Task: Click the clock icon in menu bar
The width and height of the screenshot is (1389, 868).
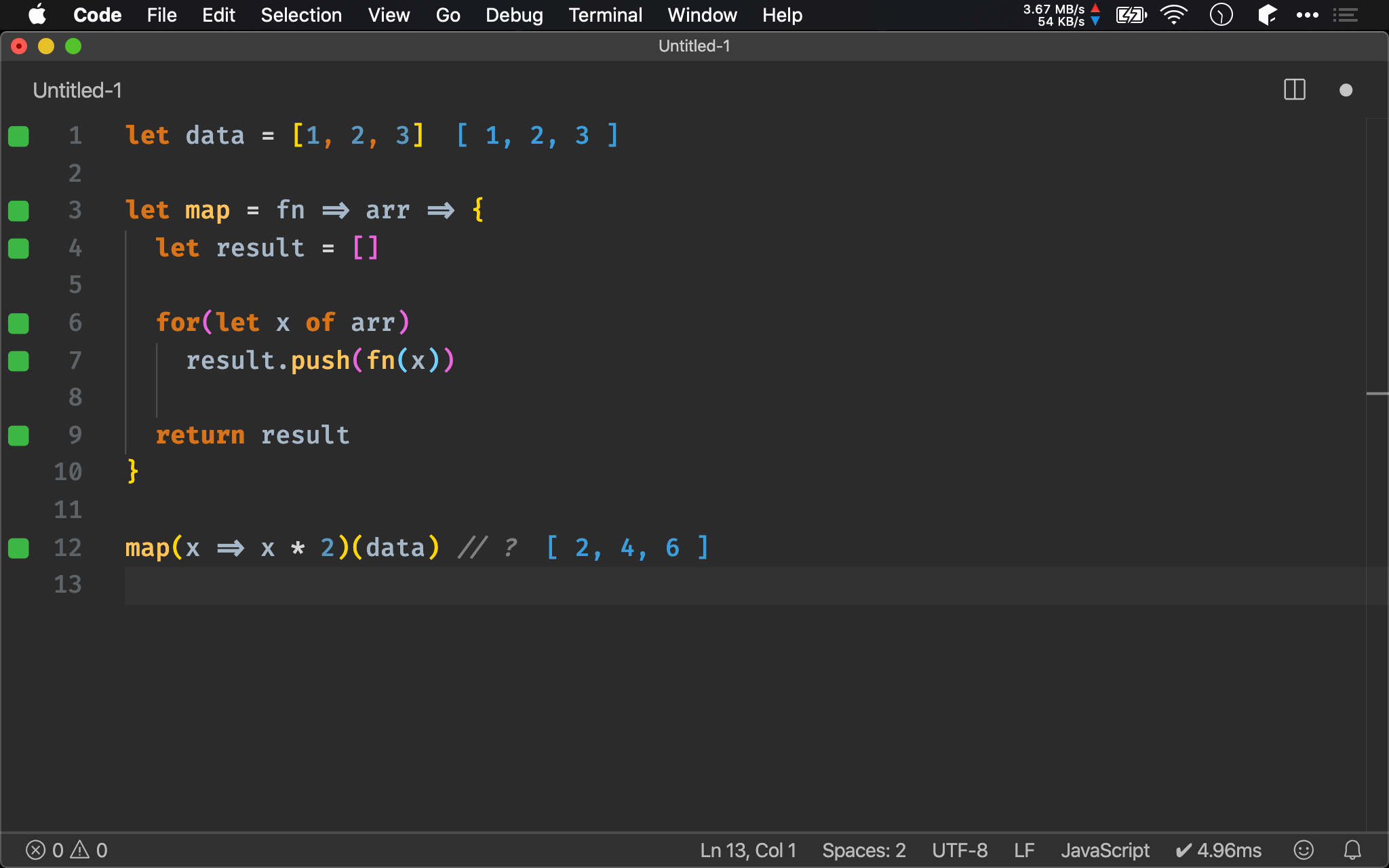Action: pos(1221,15)
